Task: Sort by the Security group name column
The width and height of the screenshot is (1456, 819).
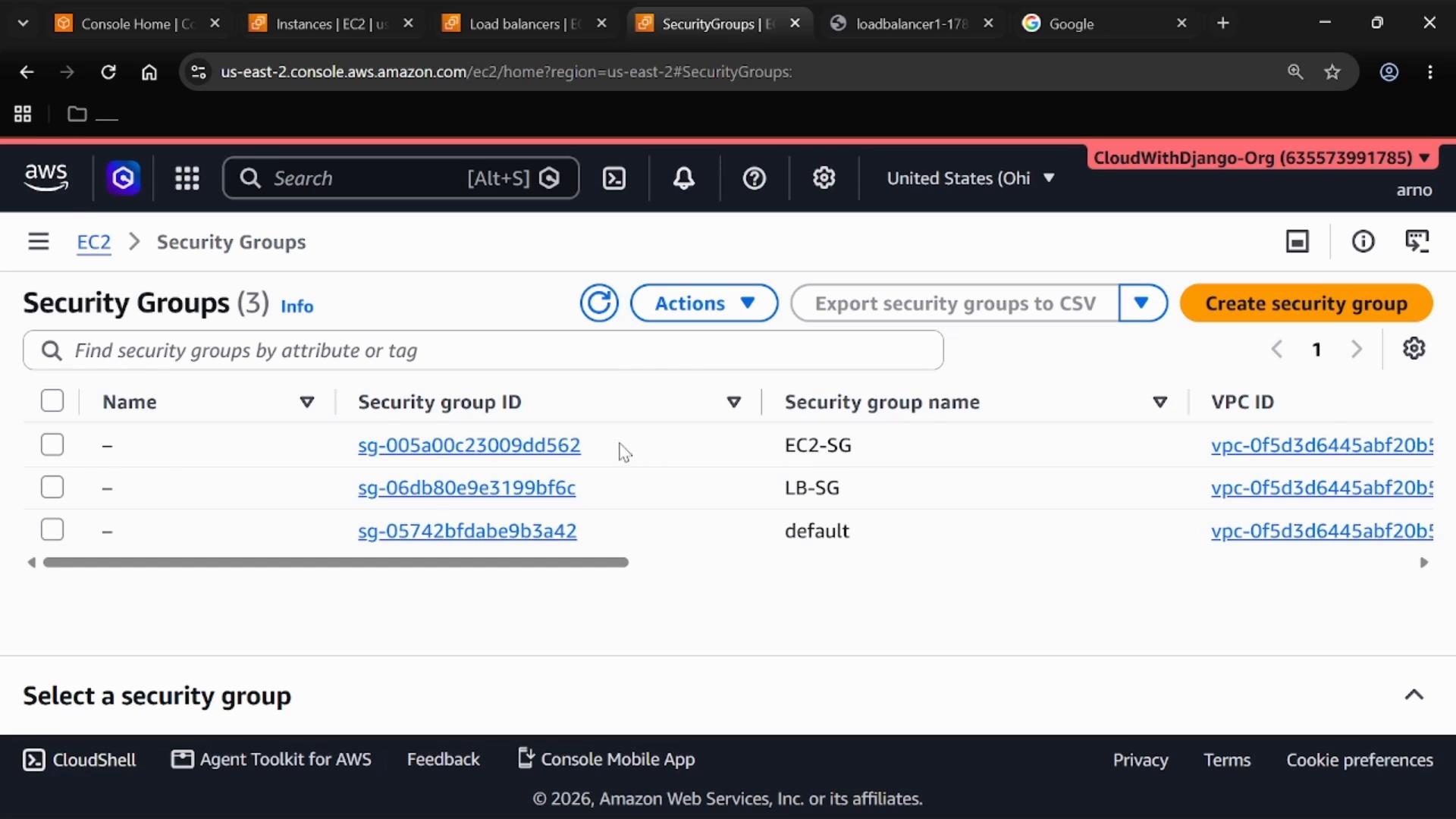Action: coord(1159,402)
